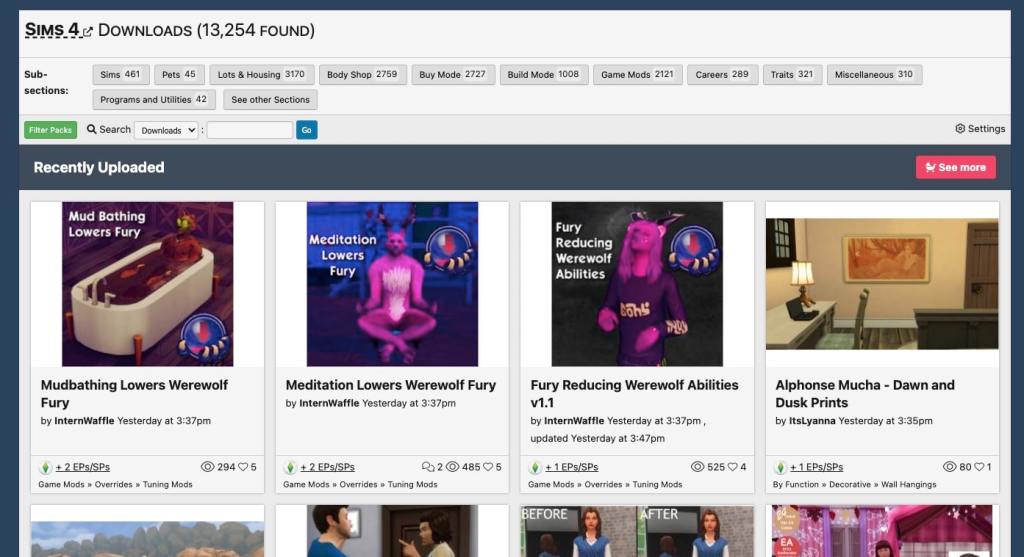Click +2 EPs/SPs on the Meditation card
The height and width of the screenshot is (557, 1024).
327,467
